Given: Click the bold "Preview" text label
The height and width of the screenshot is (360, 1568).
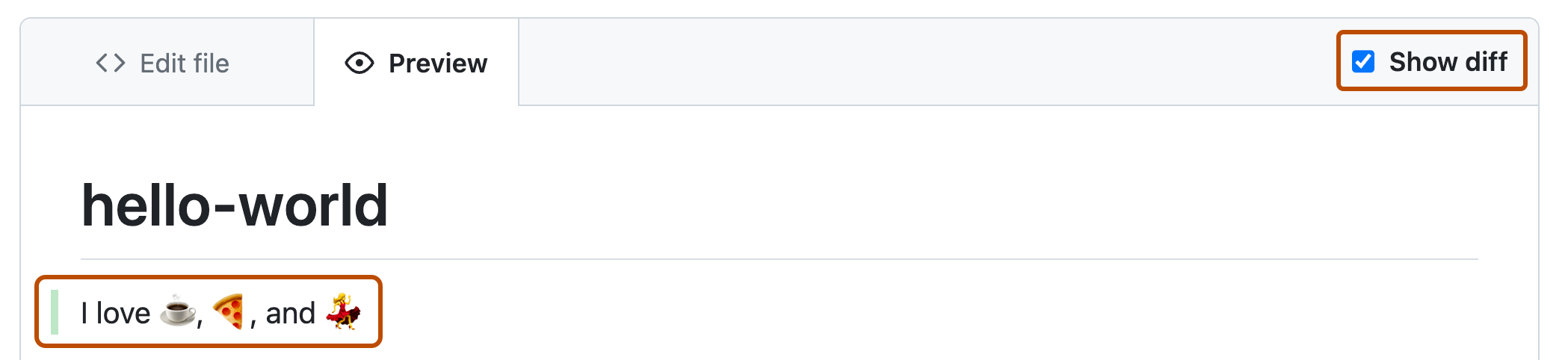Looking at the screenshot, I should point(438,63).
